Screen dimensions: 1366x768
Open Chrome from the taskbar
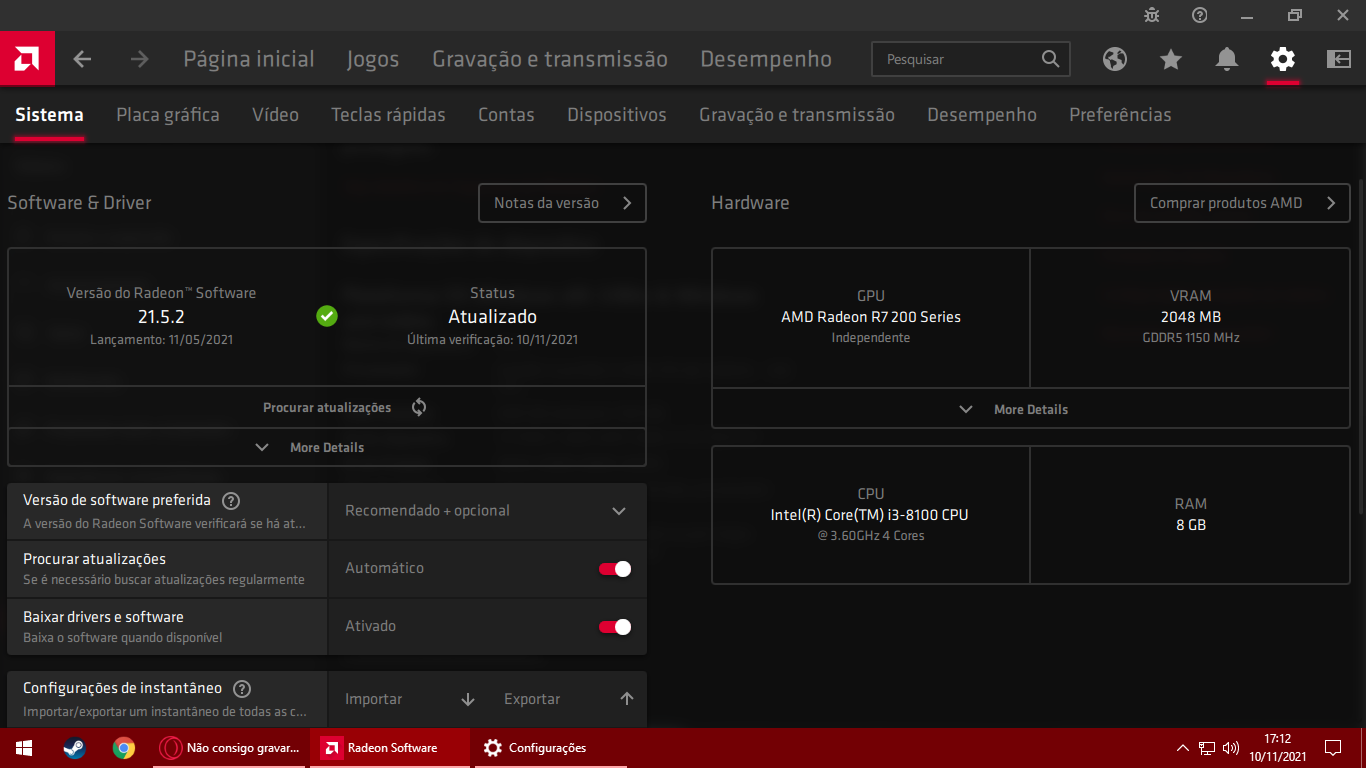click(124, 748)
